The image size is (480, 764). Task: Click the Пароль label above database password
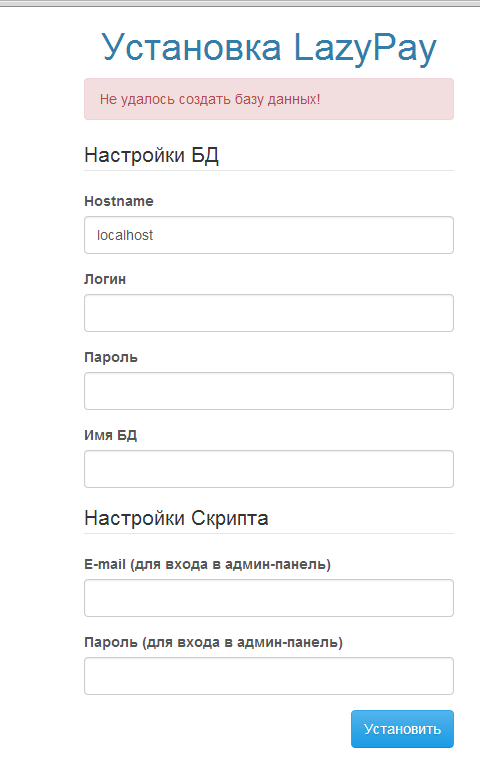point(111,357)
